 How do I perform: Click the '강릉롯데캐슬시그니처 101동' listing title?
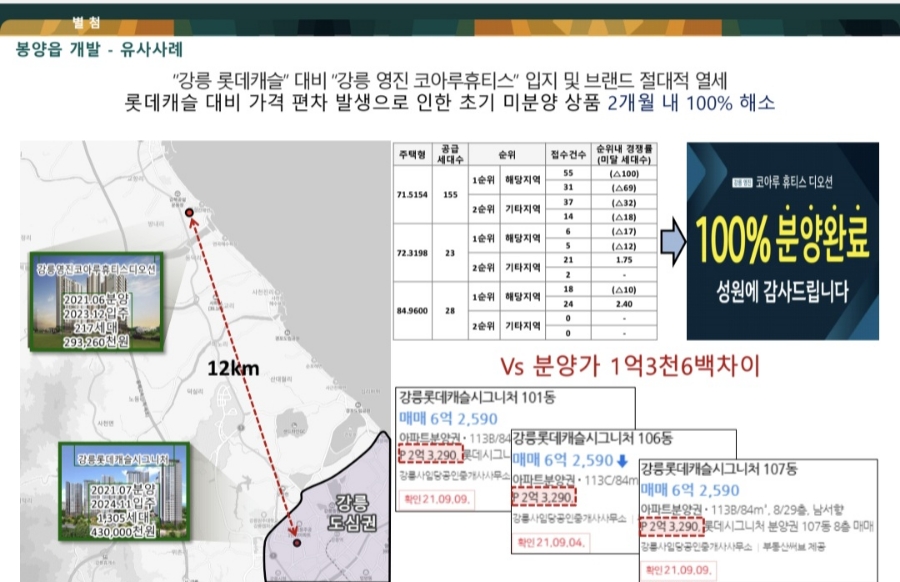477,397
